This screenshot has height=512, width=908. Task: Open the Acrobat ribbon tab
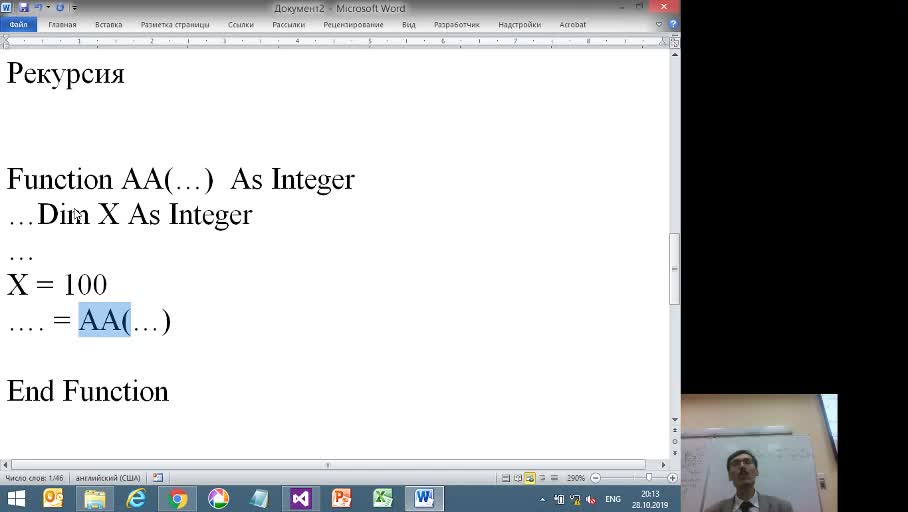[573, 25]
